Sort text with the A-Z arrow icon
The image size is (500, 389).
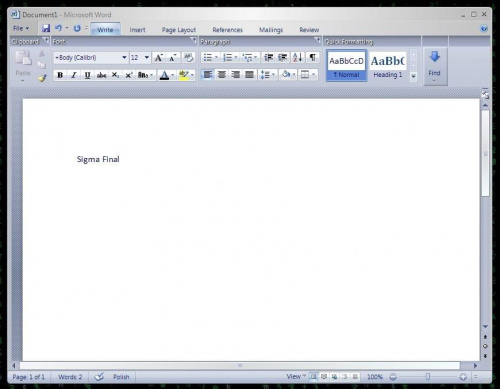tap(297, 57)
